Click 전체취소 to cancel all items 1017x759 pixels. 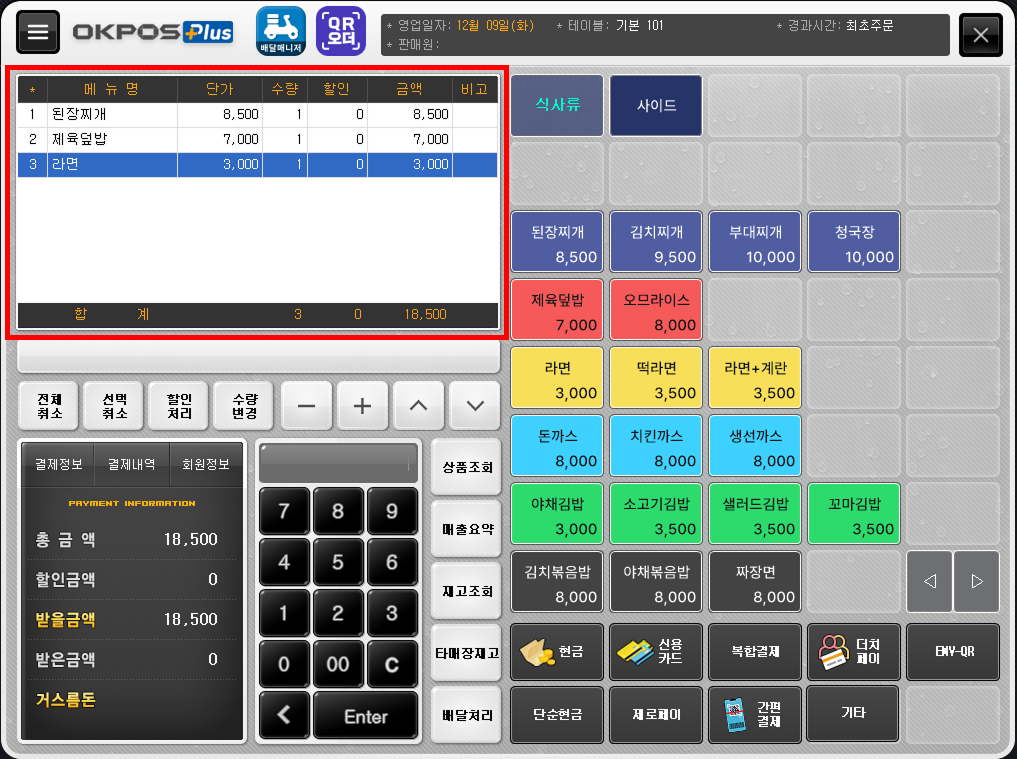pos(49,406)
